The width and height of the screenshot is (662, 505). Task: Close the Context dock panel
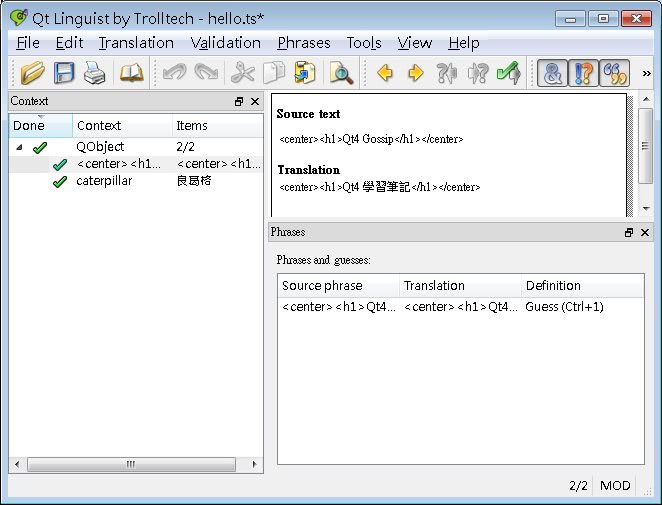coord(255,101)
